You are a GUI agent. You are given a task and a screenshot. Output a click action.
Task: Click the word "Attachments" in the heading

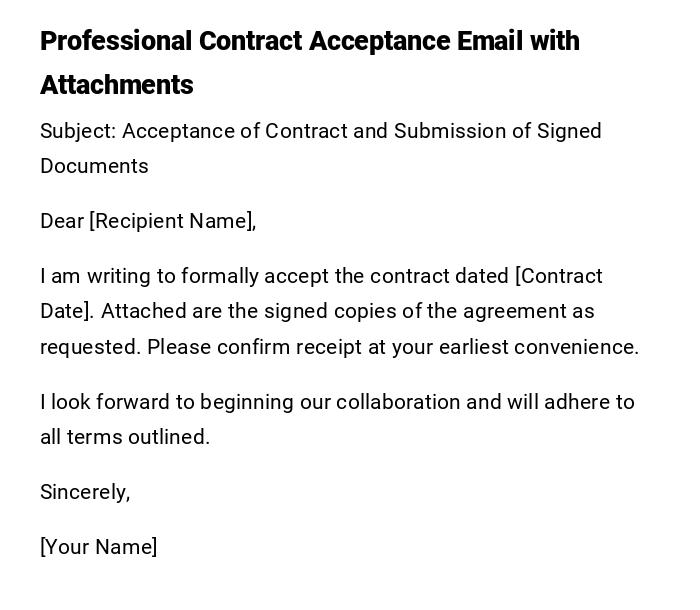tap(117, 86)
